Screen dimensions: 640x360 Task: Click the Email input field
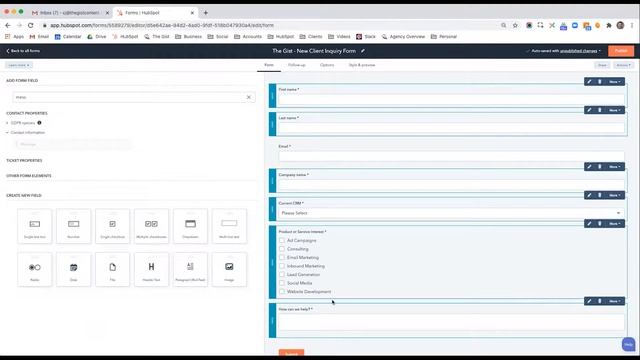click(451, 156)
